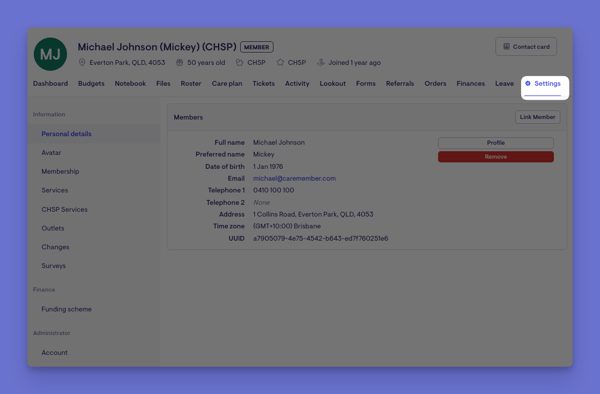Click the card icon in the Contact card button
The width and height of the screenshot is (600, 394).
pyautogui.click(x=506, y=46)
